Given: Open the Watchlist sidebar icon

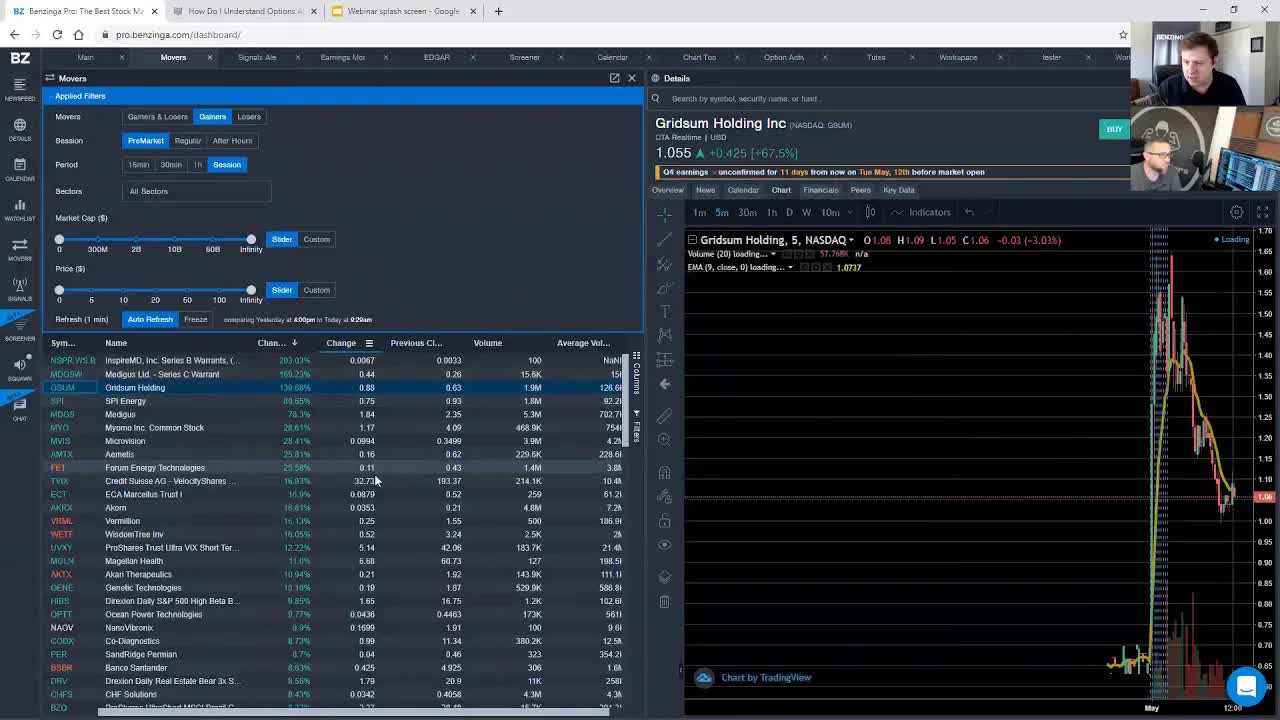Looking at the screenshot, I should [x=20, y=210].
